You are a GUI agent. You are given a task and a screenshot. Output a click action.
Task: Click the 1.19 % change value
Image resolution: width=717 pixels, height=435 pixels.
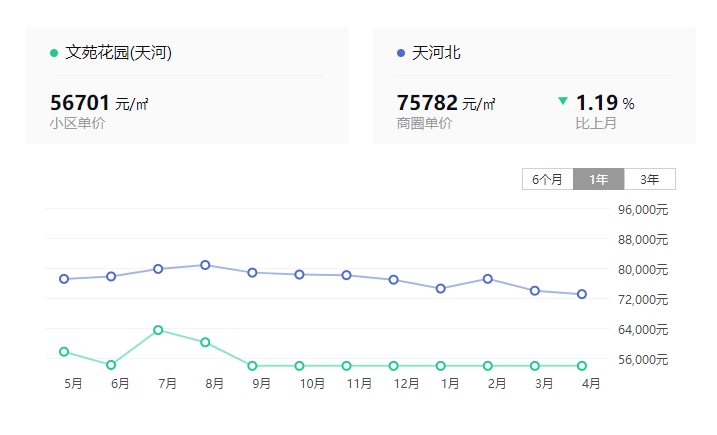[605, 102]
